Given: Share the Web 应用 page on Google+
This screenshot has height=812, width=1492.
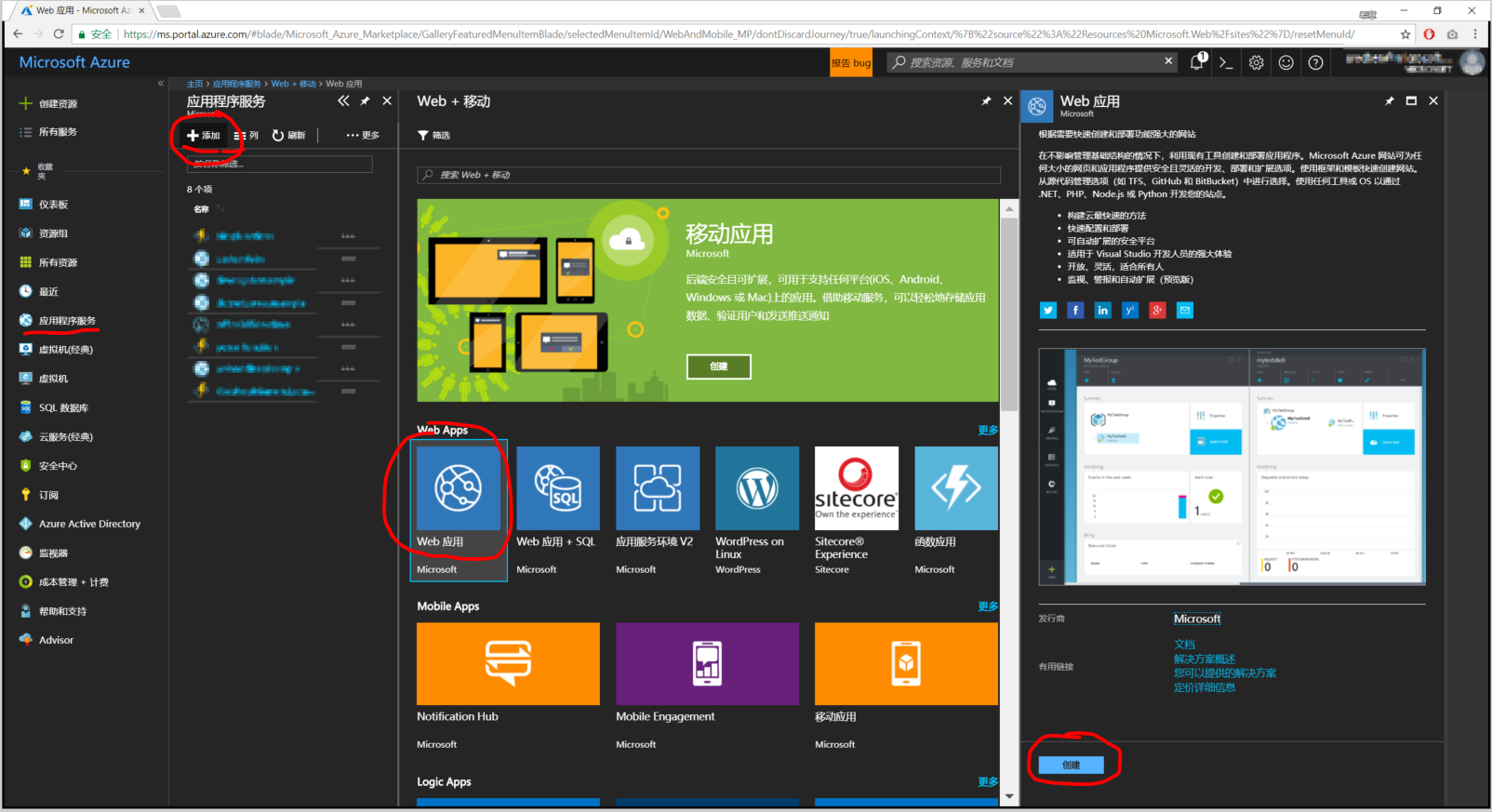Looking at the screenshot, I should coord(1157,311).
